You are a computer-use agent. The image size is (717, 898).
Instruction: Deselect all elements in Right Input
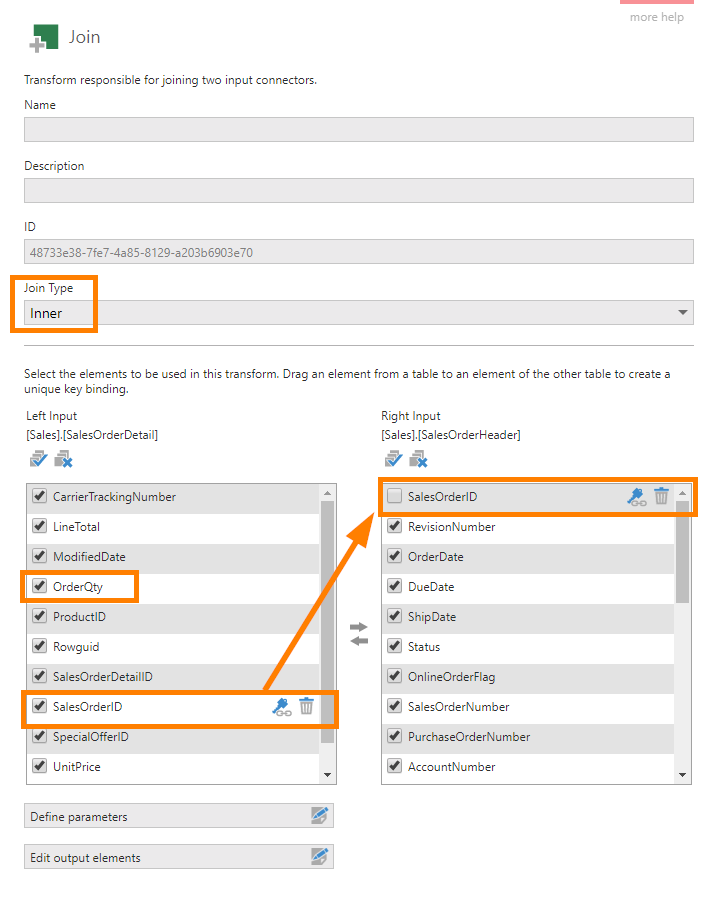click(419, 459)
